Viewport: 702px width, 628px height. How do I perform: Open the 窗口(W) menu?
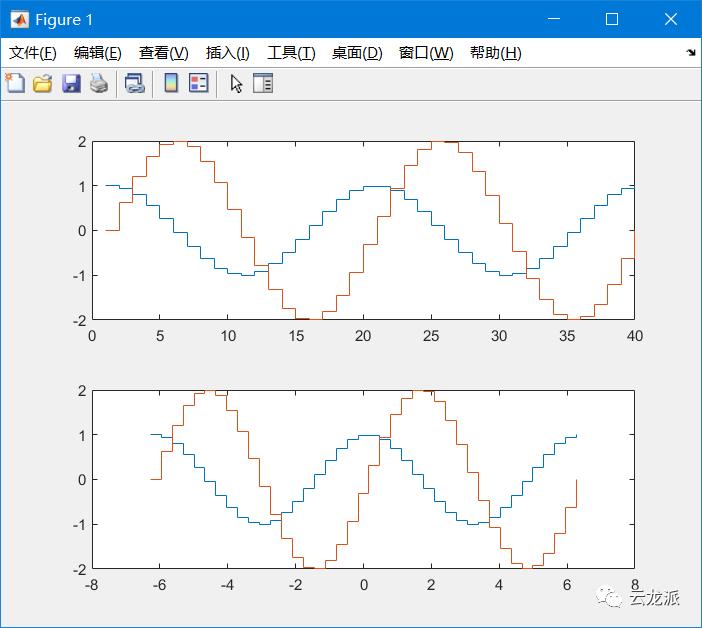426,53
